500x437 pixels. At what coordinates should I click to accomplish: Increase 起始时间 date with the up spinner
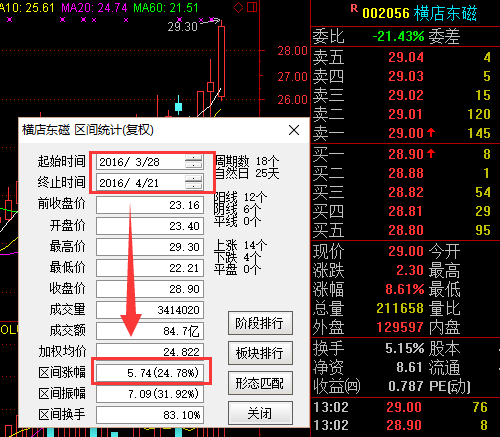click(x=194, y=158)
